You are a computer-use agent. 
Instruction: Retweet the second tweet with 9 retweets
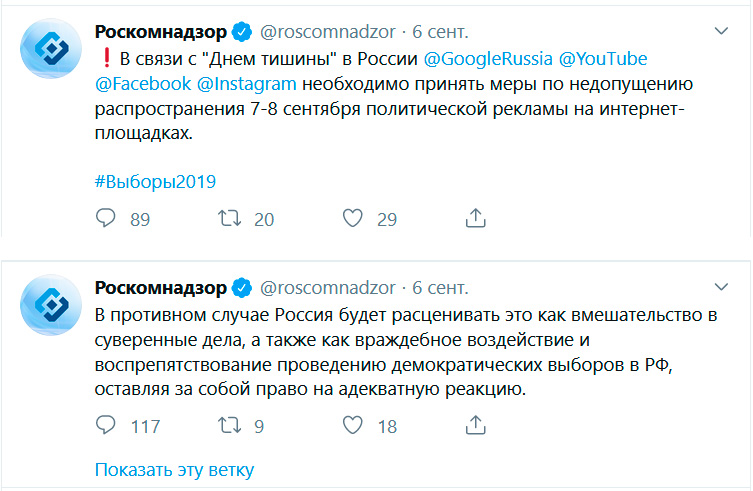(x=231, y=426)
